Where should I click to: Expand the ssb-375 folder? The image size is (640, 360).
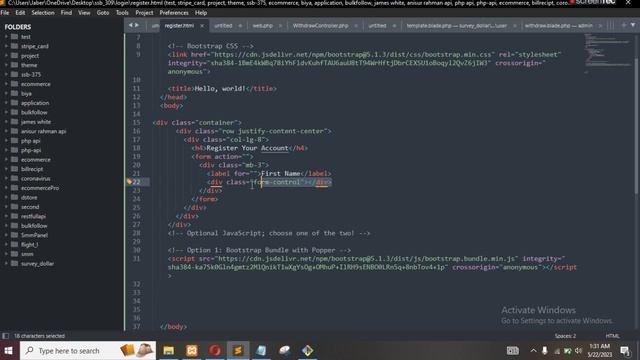click(6, 74)
